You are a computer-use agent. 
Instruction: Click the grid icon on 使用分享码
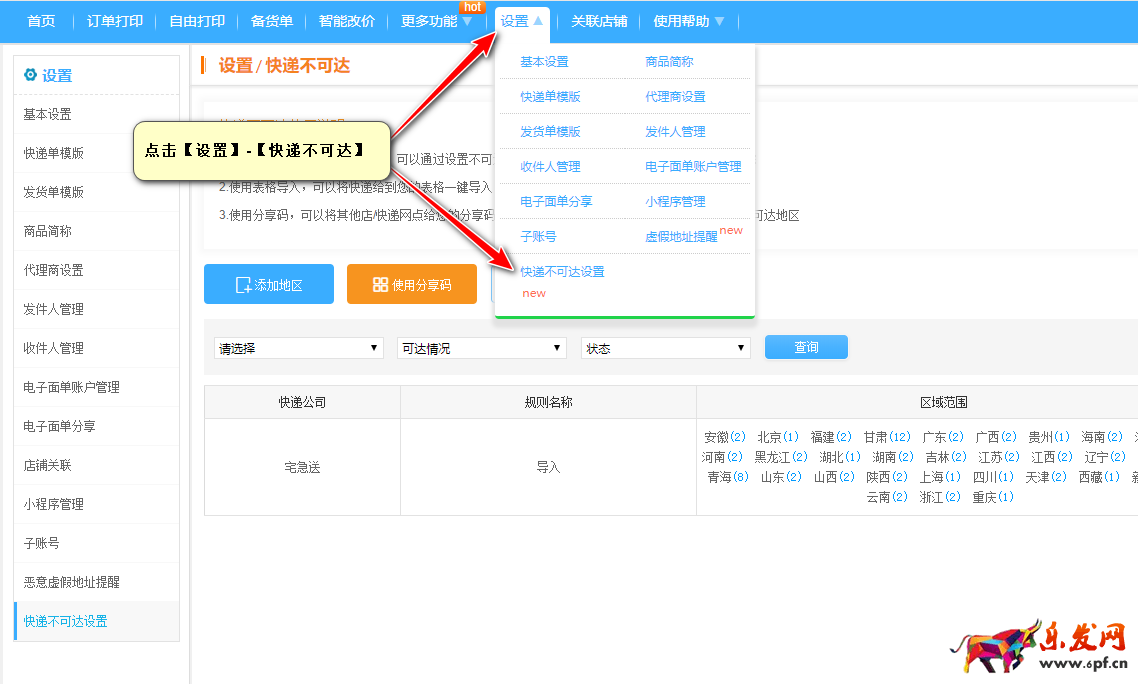click(380, 285)
